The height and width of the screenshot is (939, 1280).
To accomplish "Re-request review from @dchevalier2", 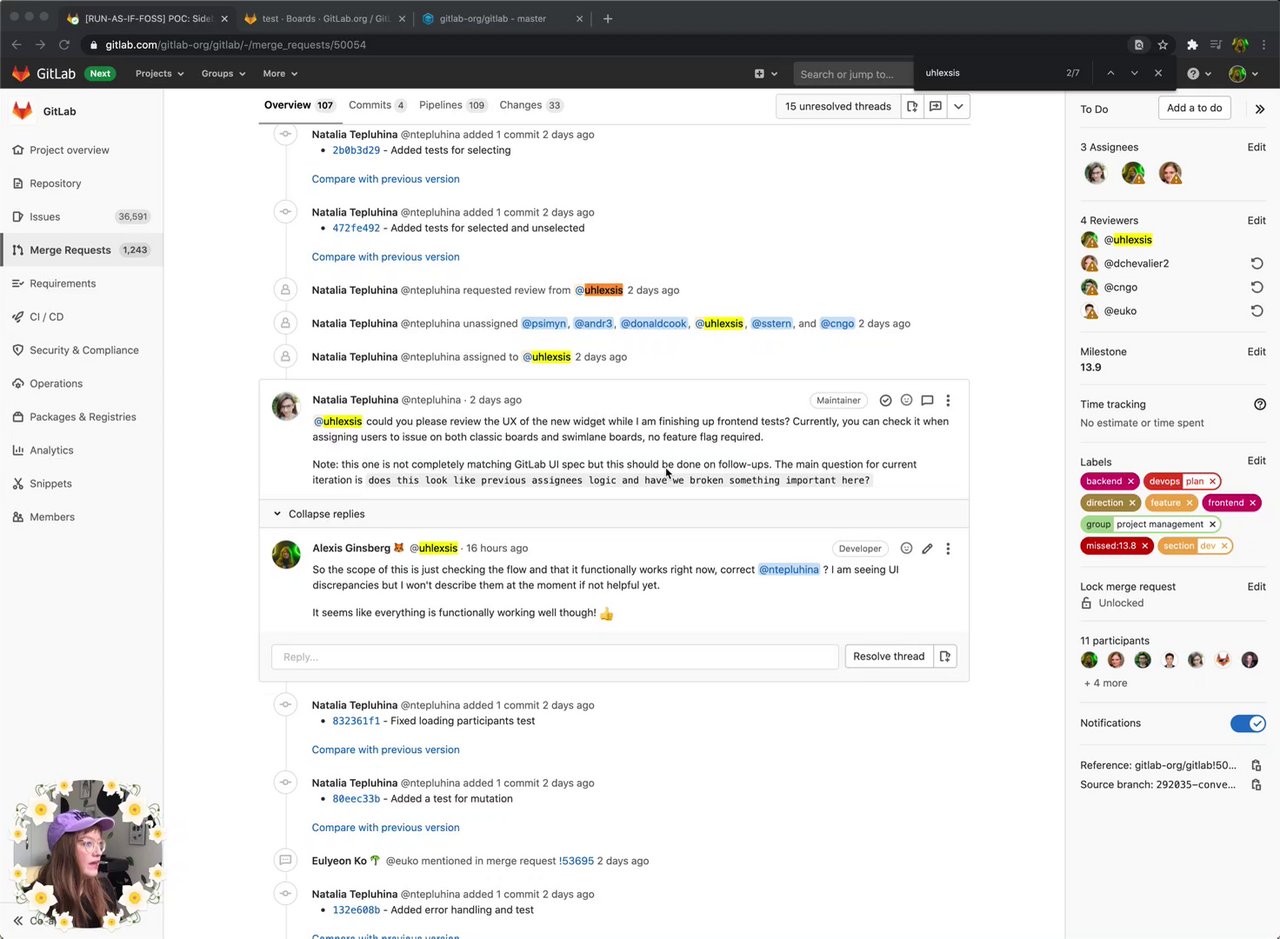I will (1257, 263).
